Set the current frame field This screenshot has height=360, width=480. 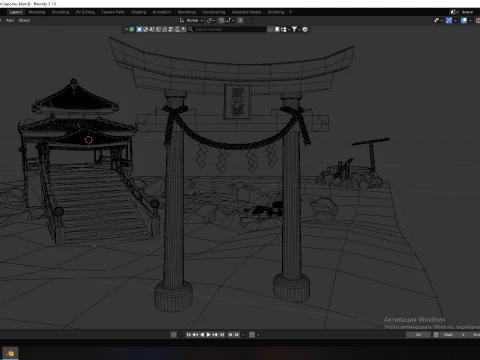[418, 335]
